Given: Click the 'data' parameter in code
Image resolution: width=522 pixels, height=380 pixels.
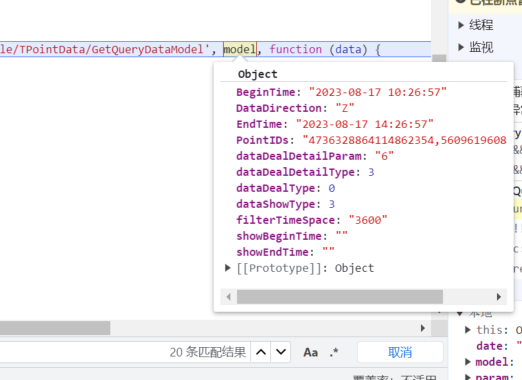Looking at the screenshot, I should tap(348, 49).
